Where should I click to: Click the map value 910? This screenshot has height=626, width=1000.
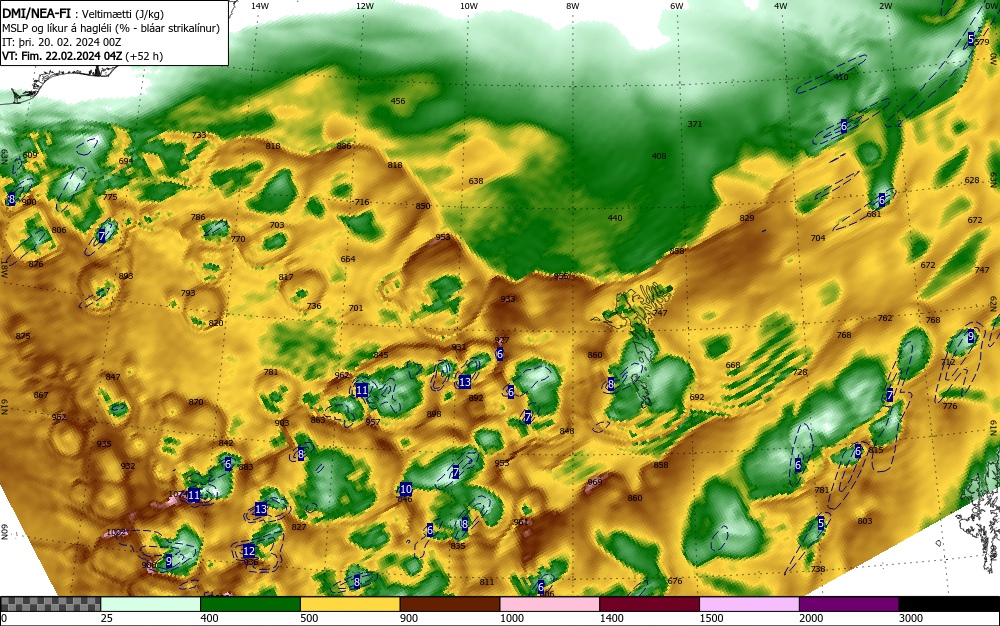[841, 77]
